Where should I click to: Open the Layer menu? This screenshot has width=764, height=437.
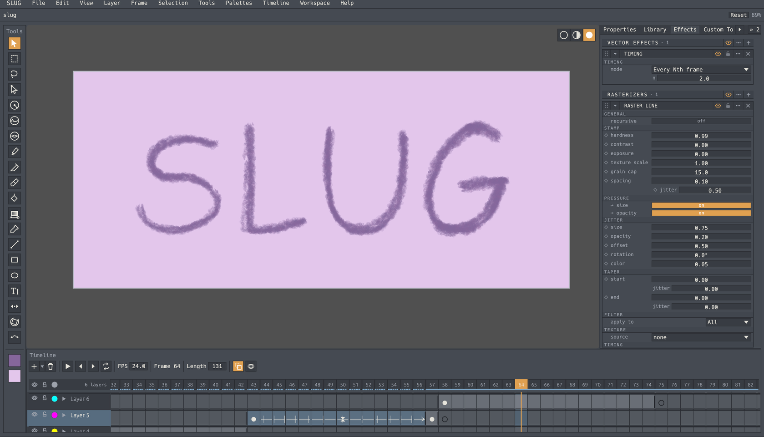(x=112, y=3)
